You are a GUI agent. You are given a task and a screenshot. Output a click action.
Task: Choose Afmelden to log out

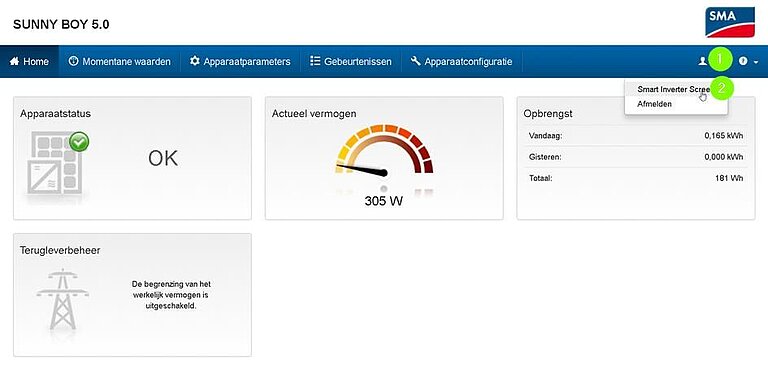pyautogui.click(x=675, y=104)
